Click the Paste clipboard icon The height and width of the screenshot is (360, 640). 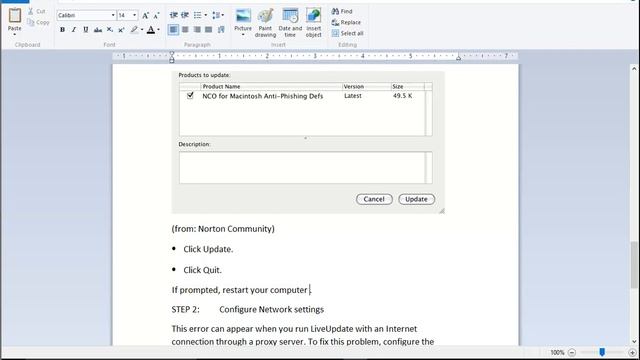[15, 16]
